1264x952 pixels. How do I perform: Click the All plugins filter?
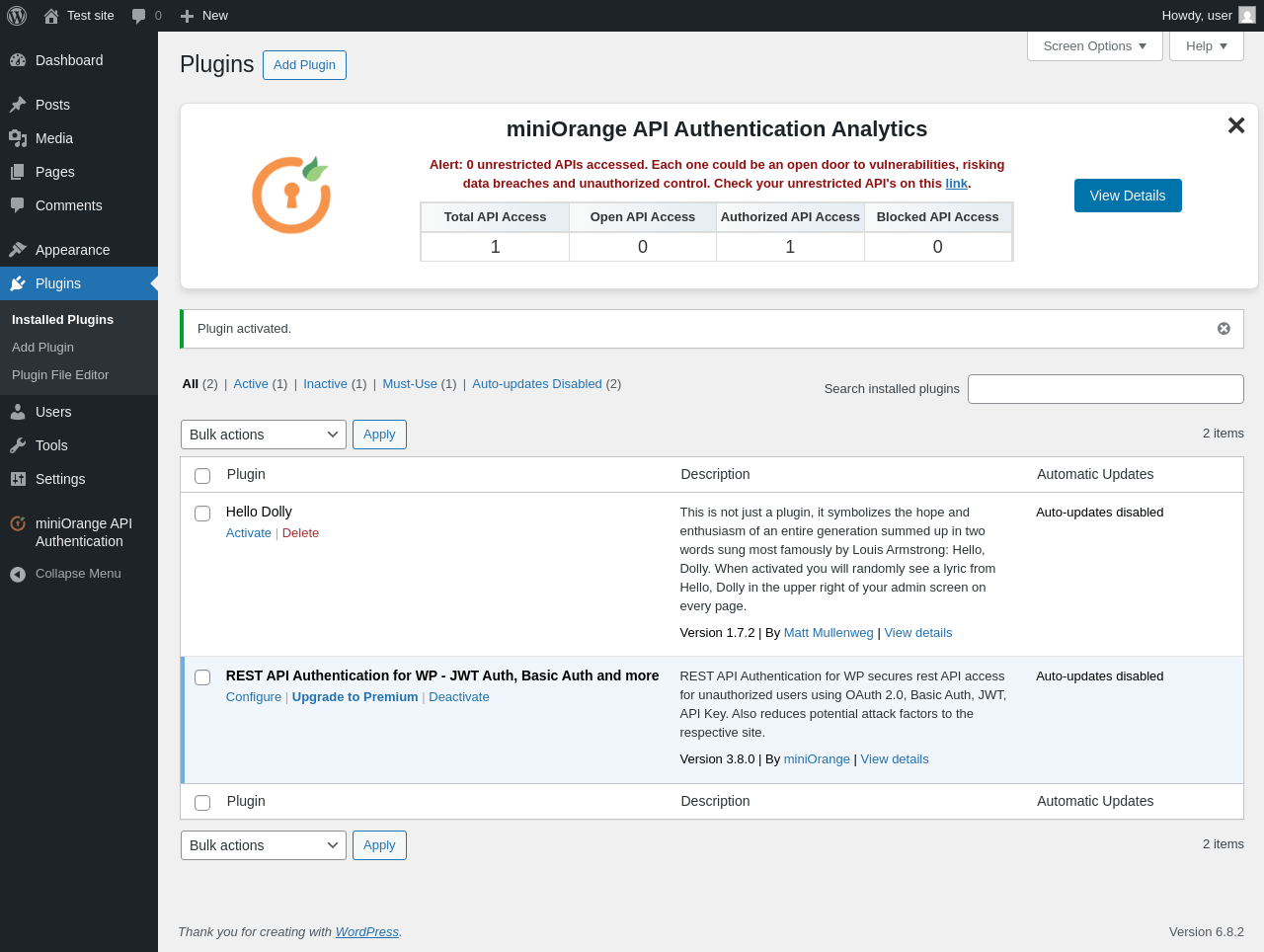(x=191, y=384)
